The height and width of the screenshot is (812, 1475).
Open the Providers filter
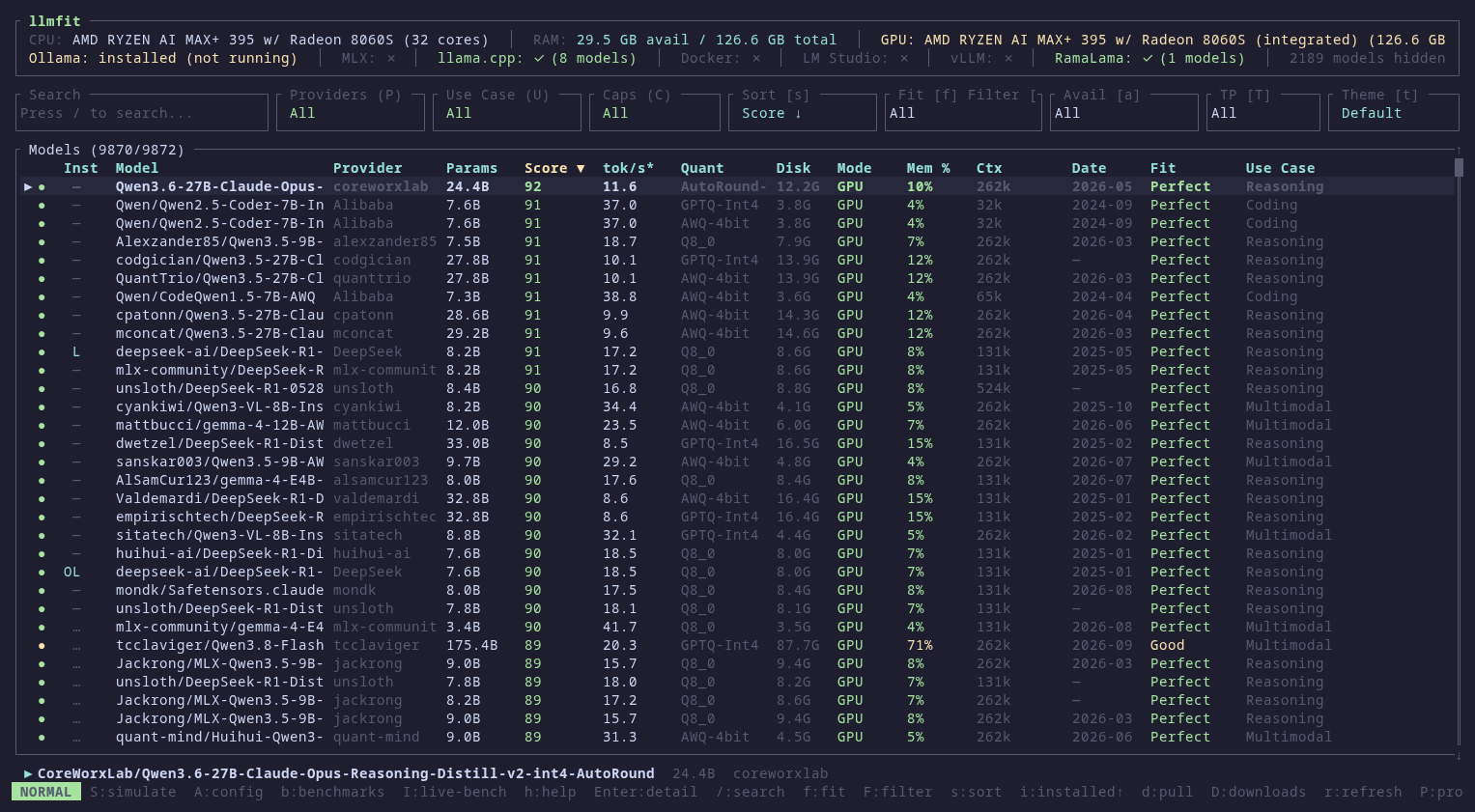pyautogui.click(x=351, y=112)
